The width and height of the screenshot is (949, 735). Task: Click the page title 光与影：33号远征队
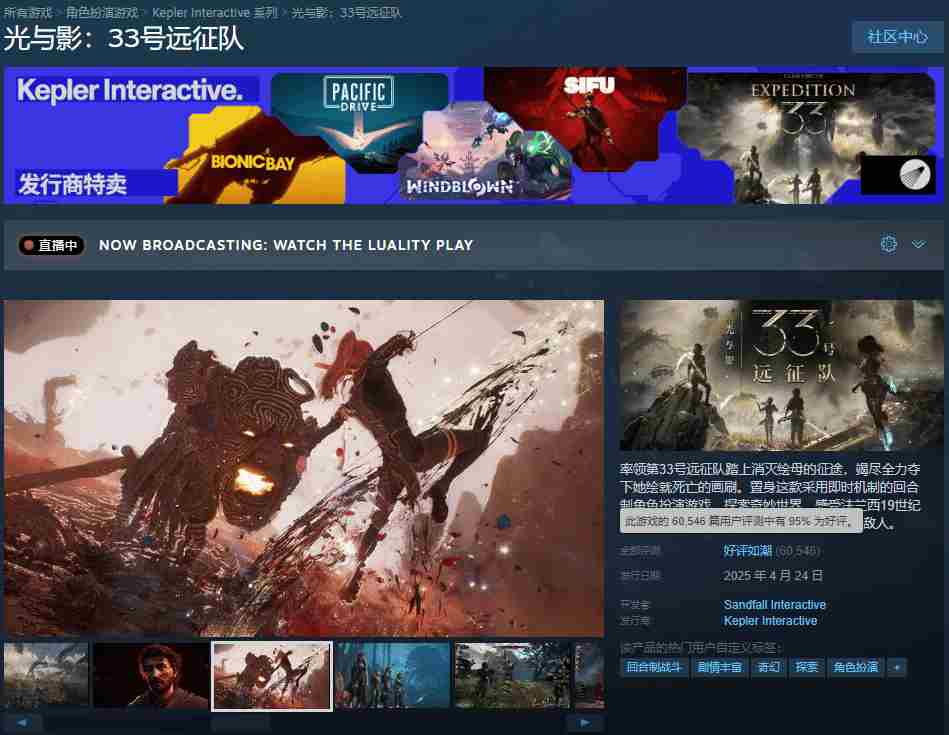124,38
